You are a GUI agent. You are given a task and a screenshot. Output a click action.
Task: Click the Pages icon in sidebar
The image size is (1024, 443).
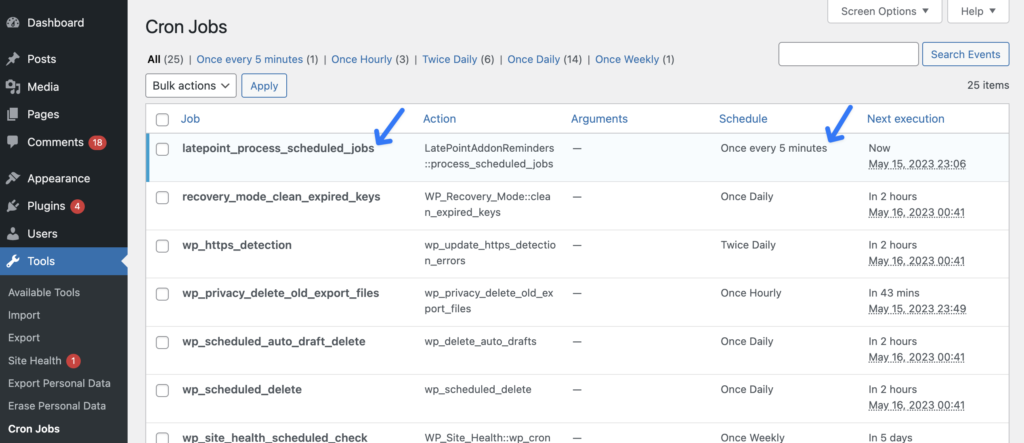pos(12,114)
